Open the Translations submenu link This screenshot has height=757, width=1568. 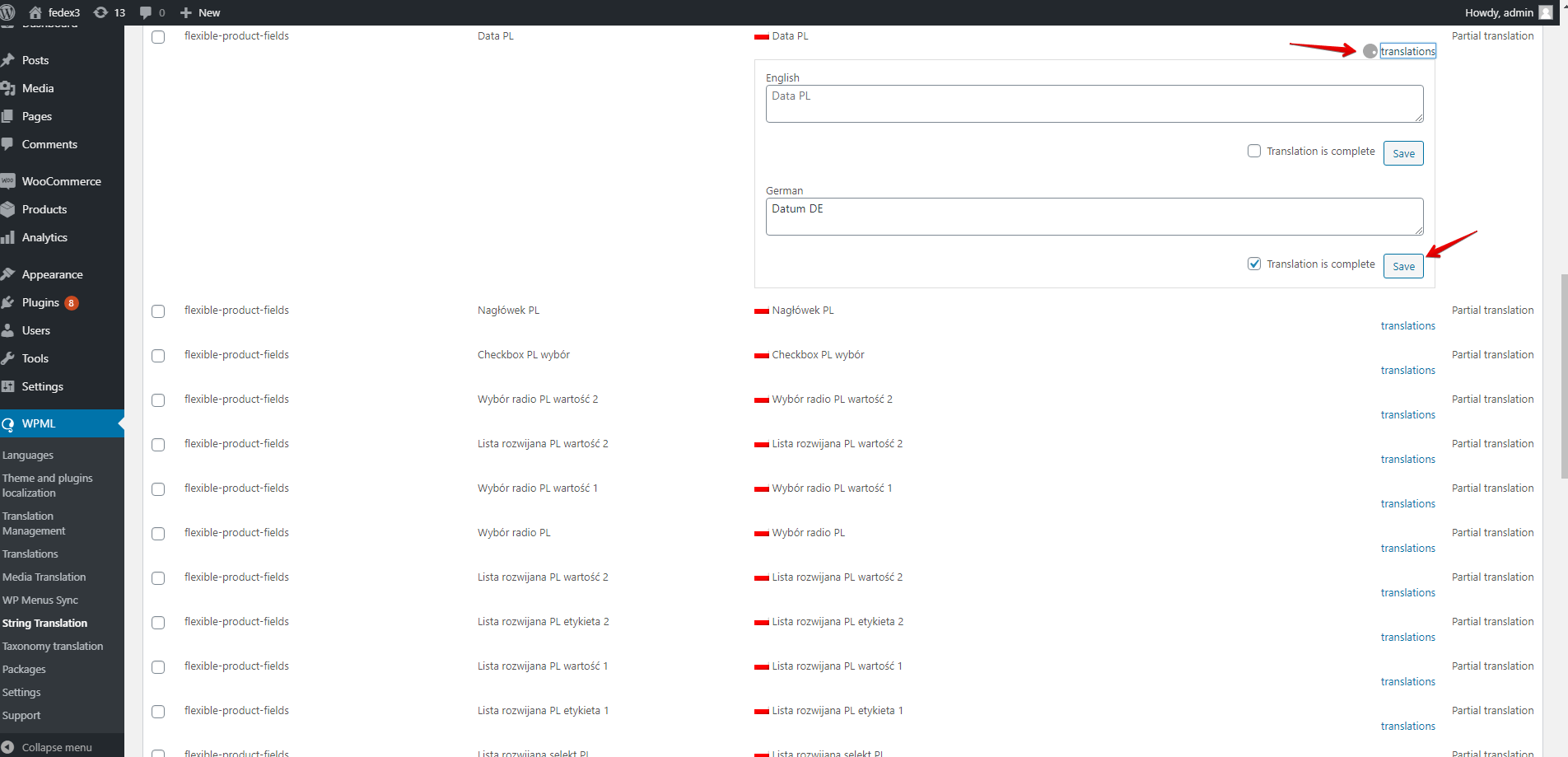30,554
